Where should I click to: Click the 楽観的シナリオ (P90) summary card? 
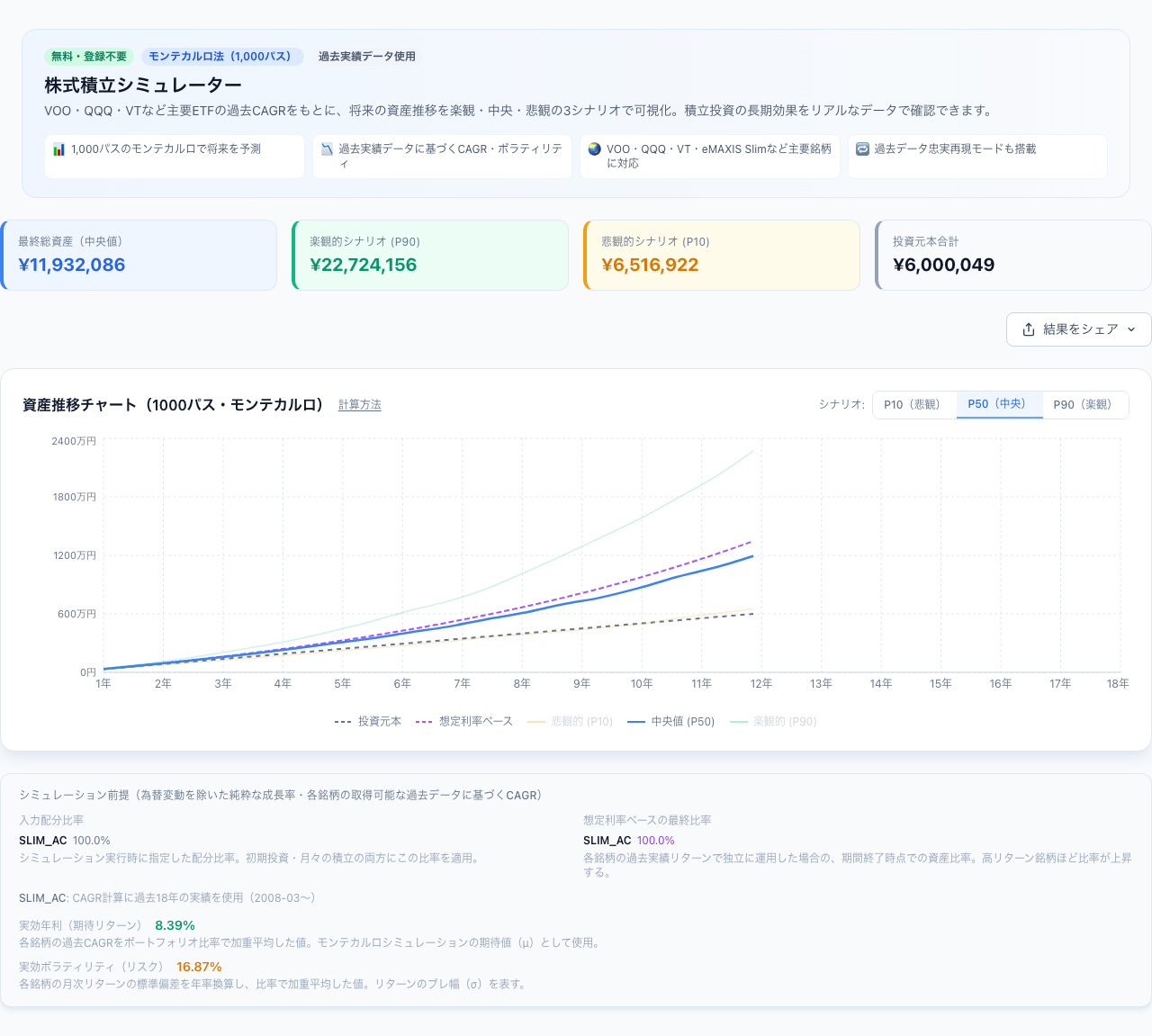coord(430,256)
